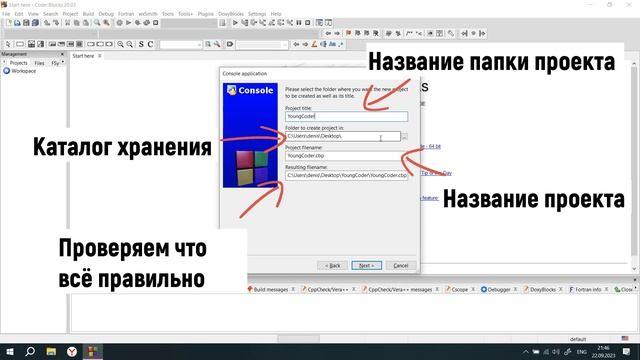Viewport: 640px width, 360px height.
Task: Click the debugger Break pause icon
Action: [299, 23]
